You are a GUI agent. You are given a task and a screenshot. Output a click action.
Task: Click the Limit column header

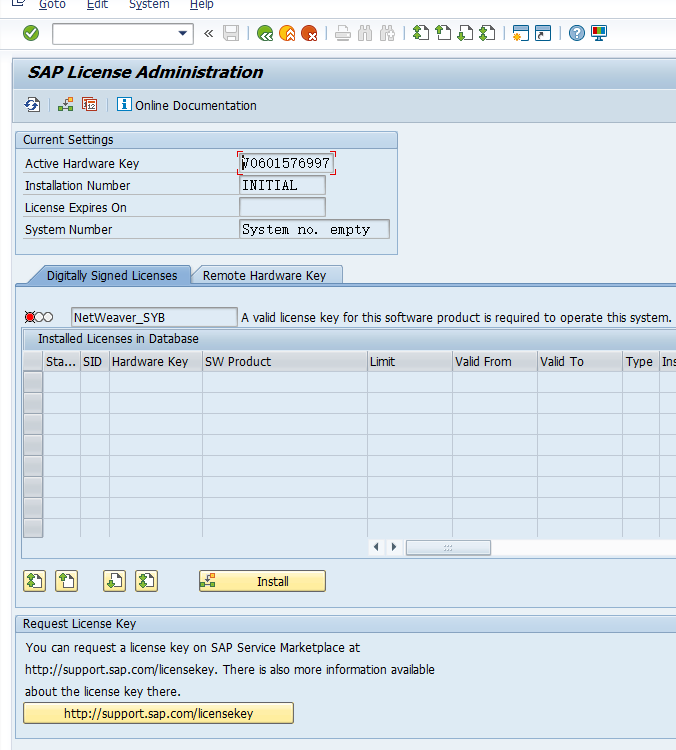410,362
